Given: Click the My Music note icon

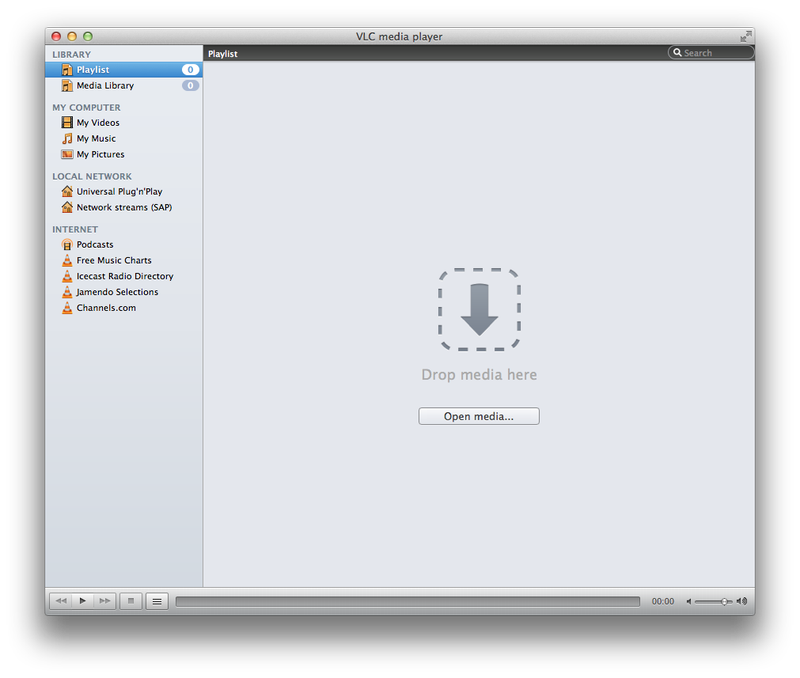Looking at the screenshot, I should pyautogui.click(x=67, y=138).
